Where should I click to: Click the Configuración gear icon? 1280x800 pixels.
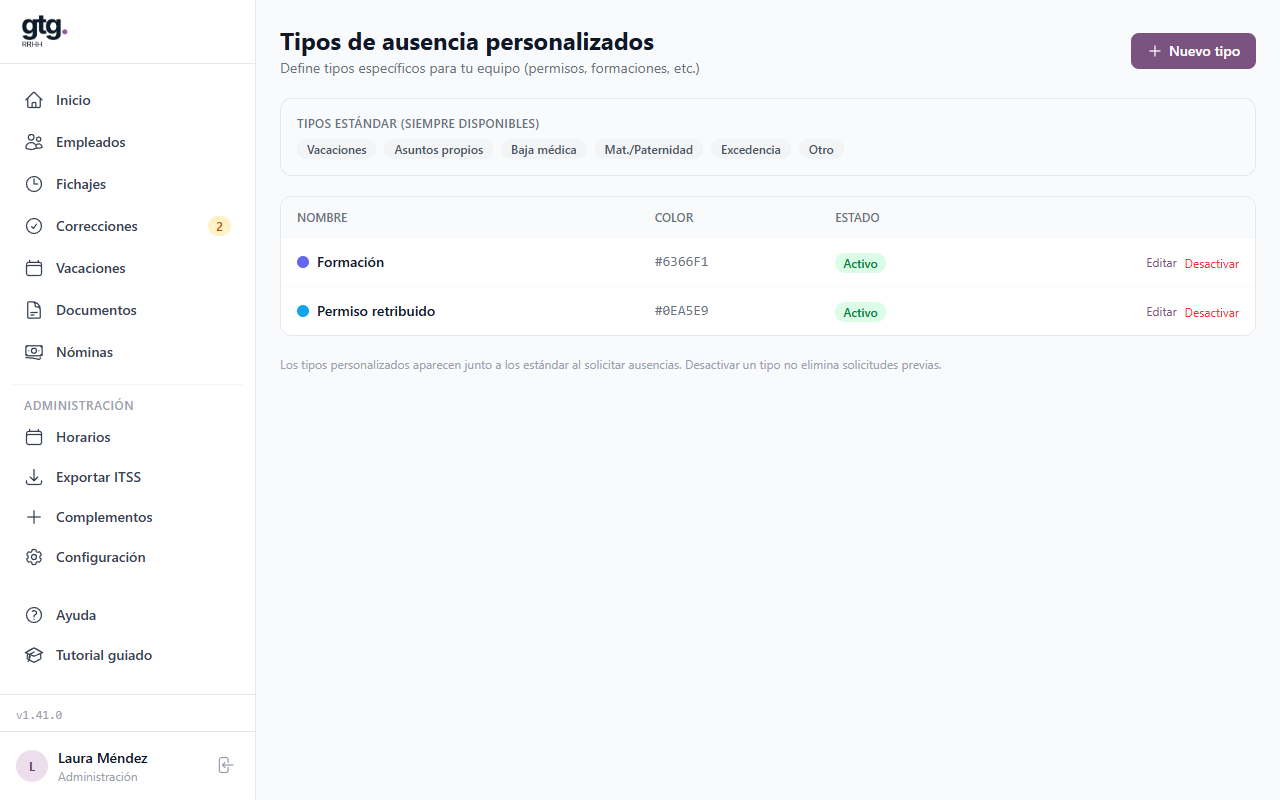point(34,557)
